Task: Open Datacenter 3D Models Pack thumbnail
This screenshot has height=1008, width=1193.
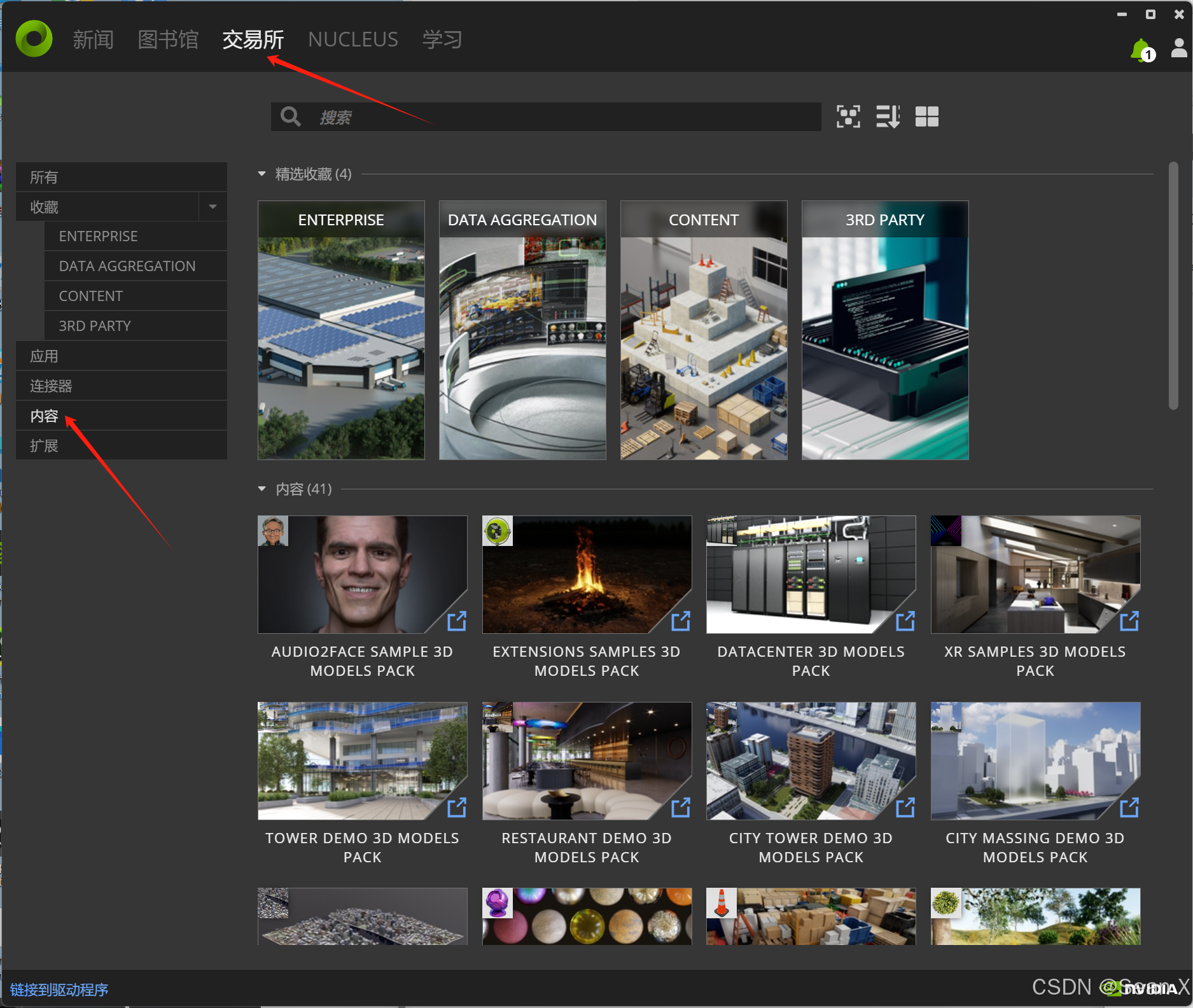Action: click(811, 575)
